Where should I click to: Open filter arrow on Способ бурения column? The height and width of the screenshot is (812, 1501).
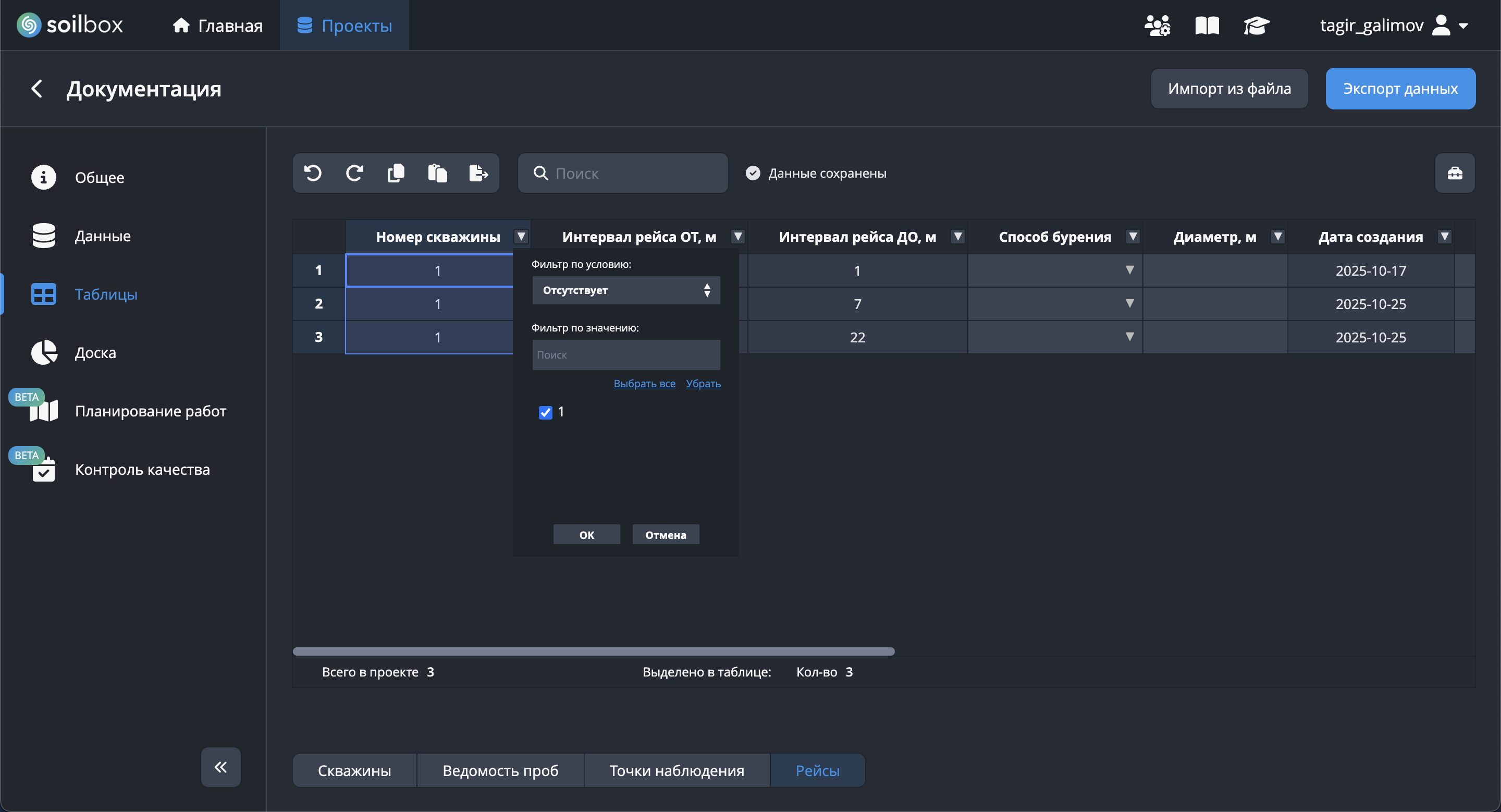[1133, 237]
